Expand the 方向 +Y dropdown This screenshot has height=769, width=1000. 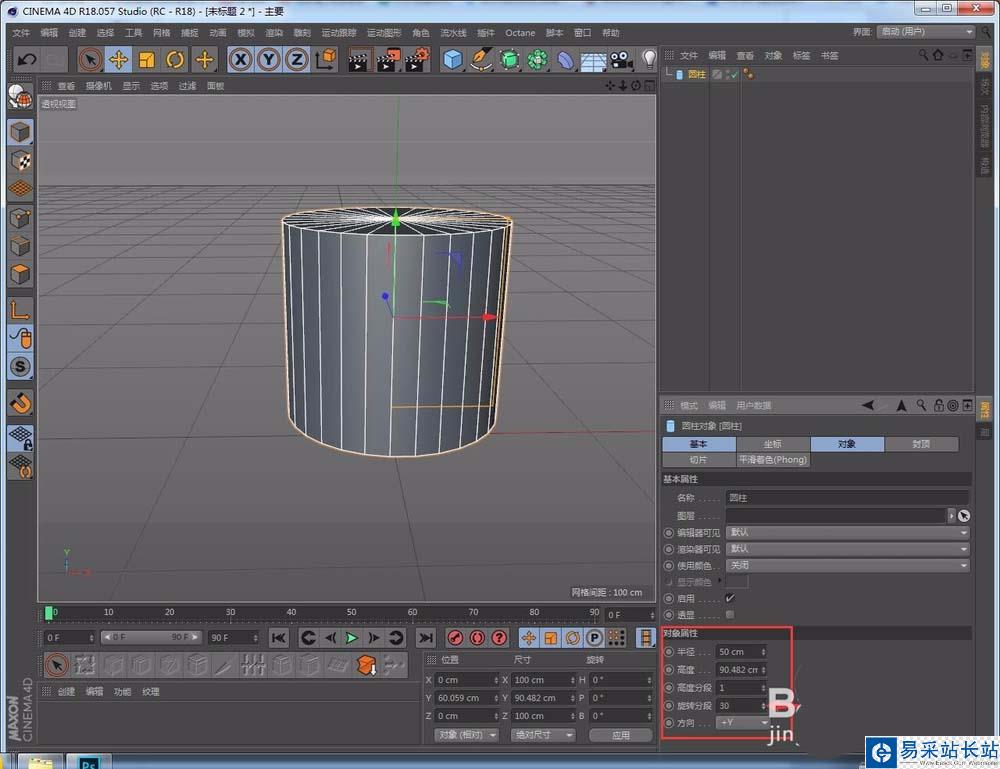tap(743, 722)
